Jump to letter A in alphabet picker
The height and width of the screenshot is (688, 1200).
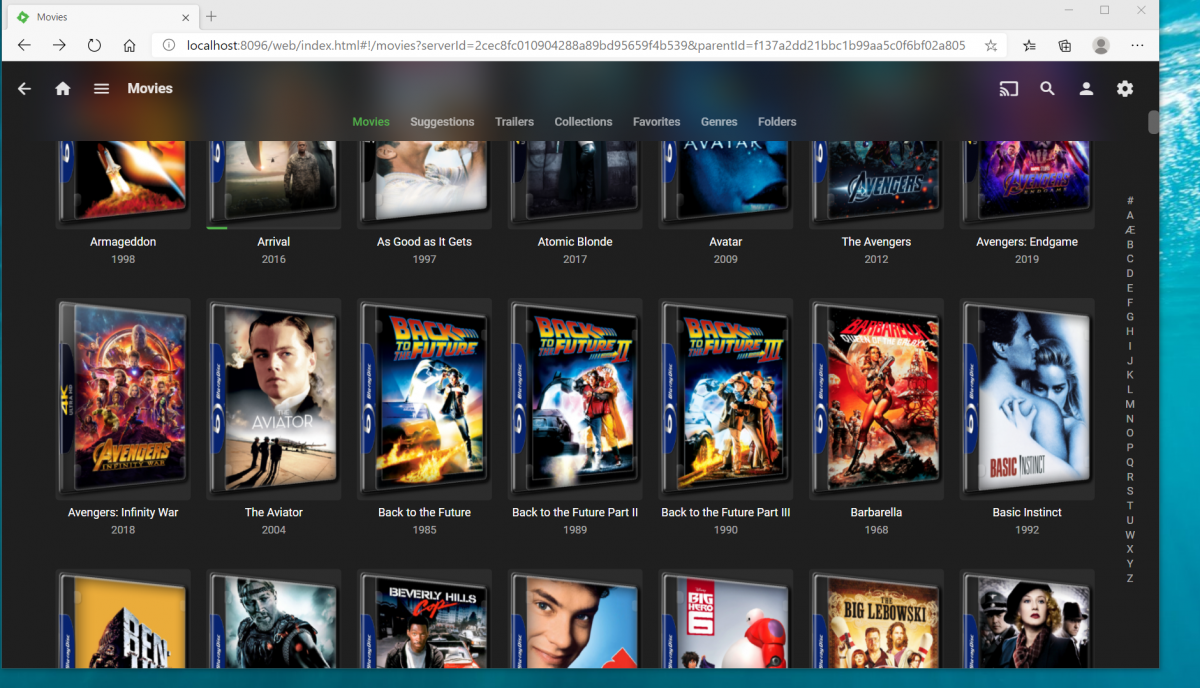pos(1130,215)
